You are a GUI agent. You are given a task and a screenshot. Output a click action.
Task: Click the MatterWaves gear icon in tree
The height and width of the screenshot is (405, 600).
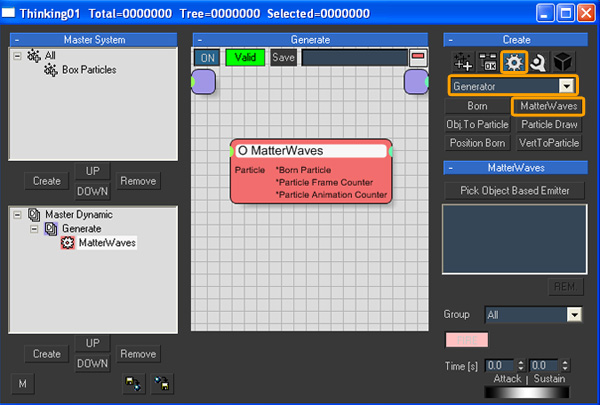point(67,243)
